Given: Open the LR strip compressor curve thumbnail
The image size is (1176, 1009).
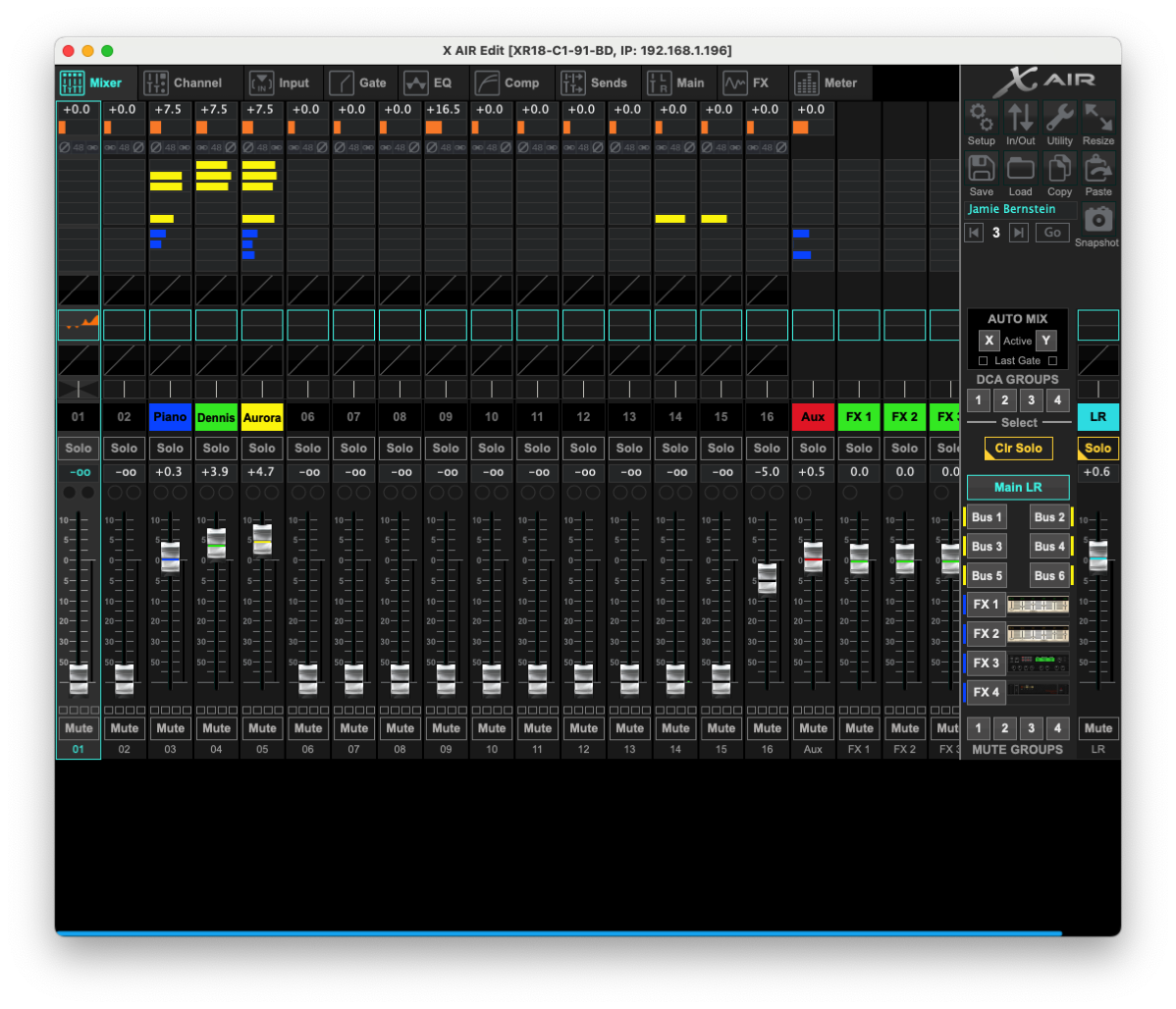Looking at the screenshot, I should pos(1098,360).
